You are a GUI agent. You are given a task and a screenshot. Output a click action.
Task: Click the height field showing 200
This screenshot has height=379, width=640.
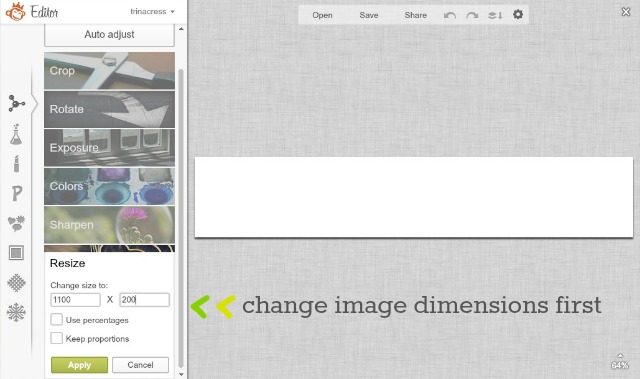144,300
